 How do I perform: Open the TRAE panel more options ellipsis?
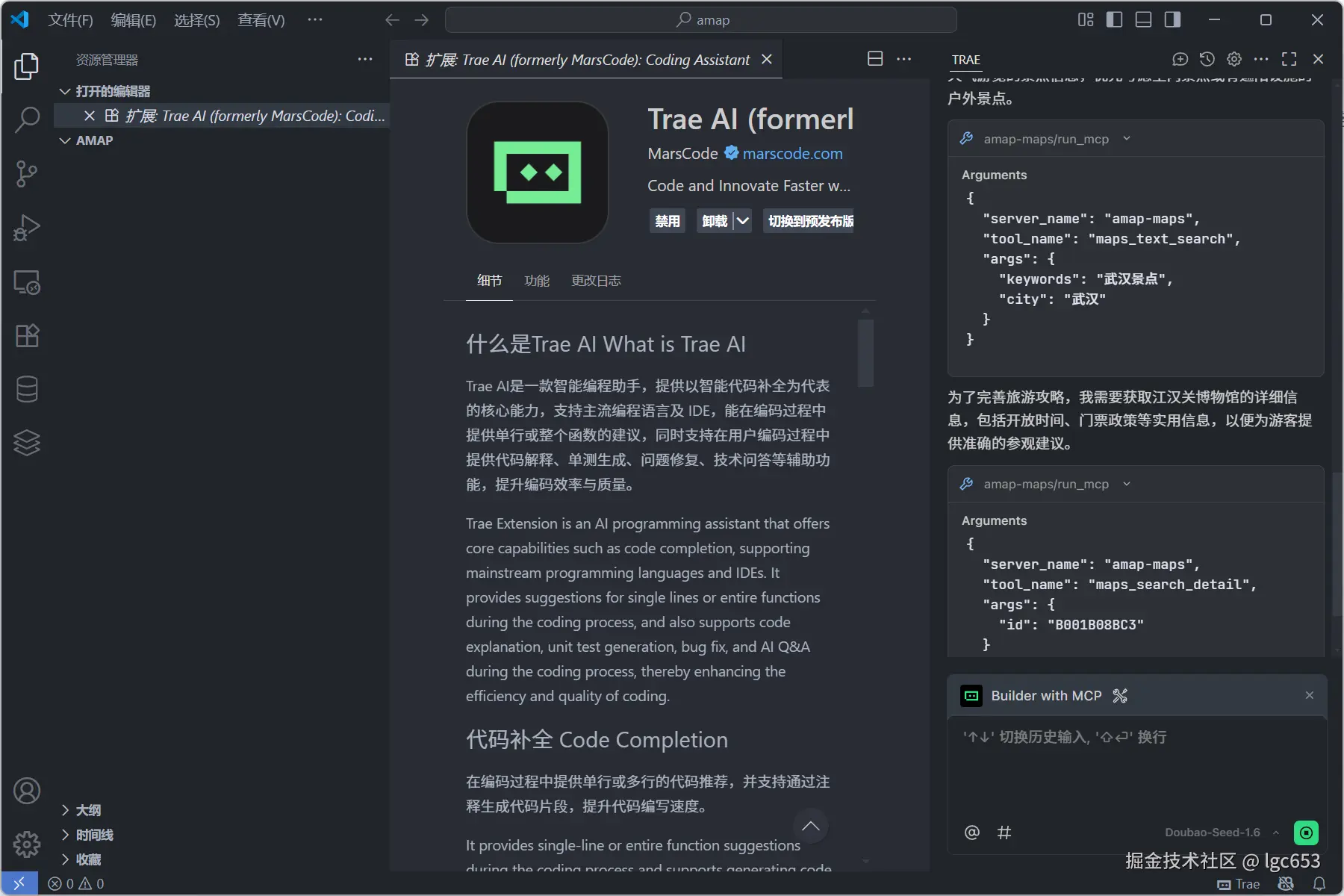[x=1261, y=59]
